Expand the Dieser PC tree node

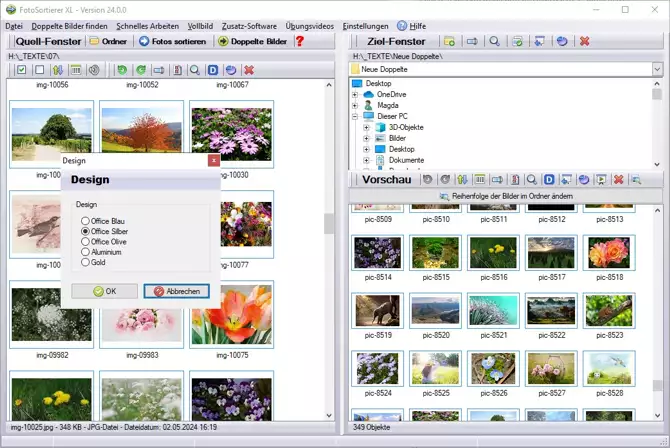point(355,117)
